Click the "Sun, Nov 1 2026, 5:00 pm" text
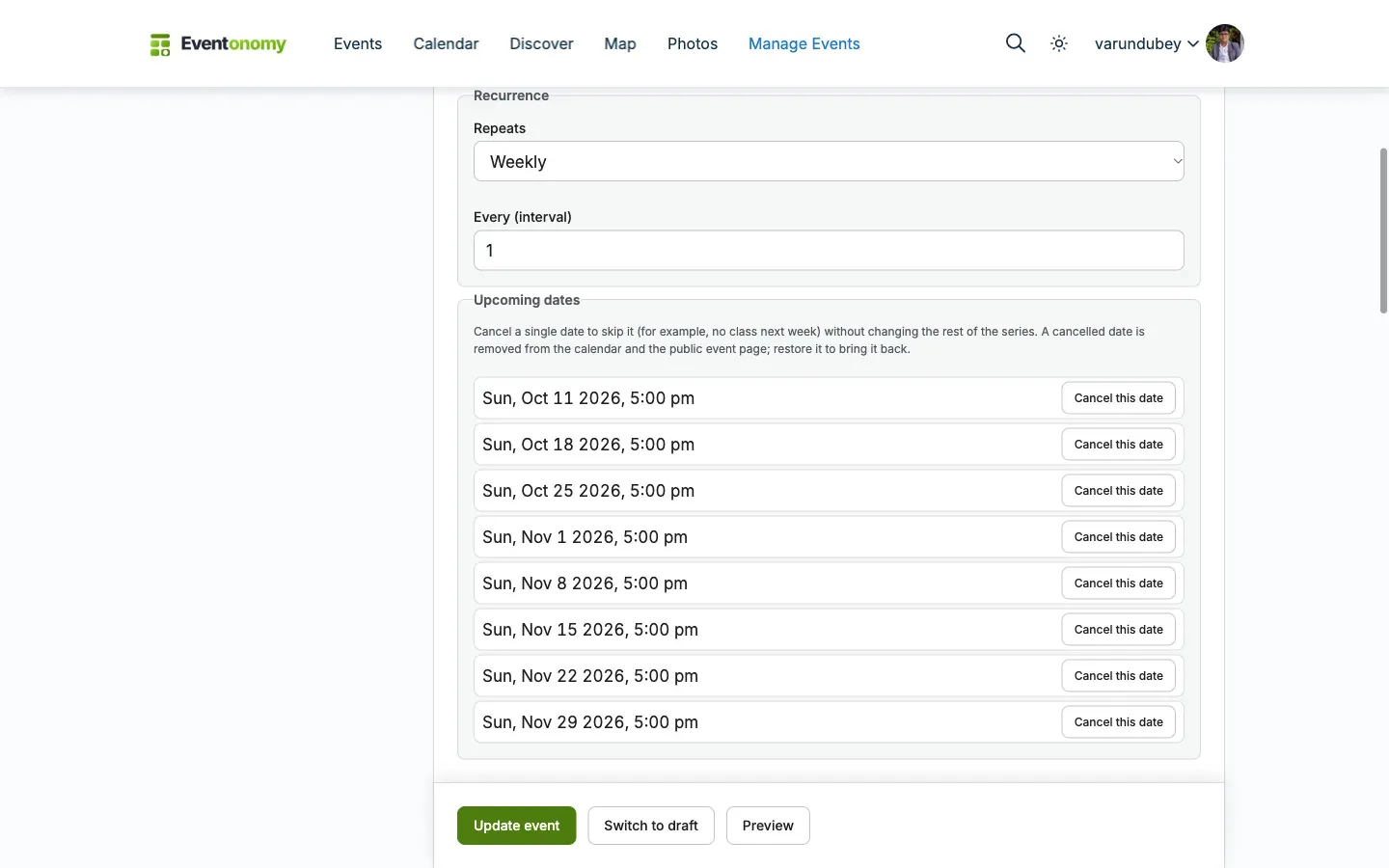Screen dimensions: 1389x868 click(x=585, y=537)
